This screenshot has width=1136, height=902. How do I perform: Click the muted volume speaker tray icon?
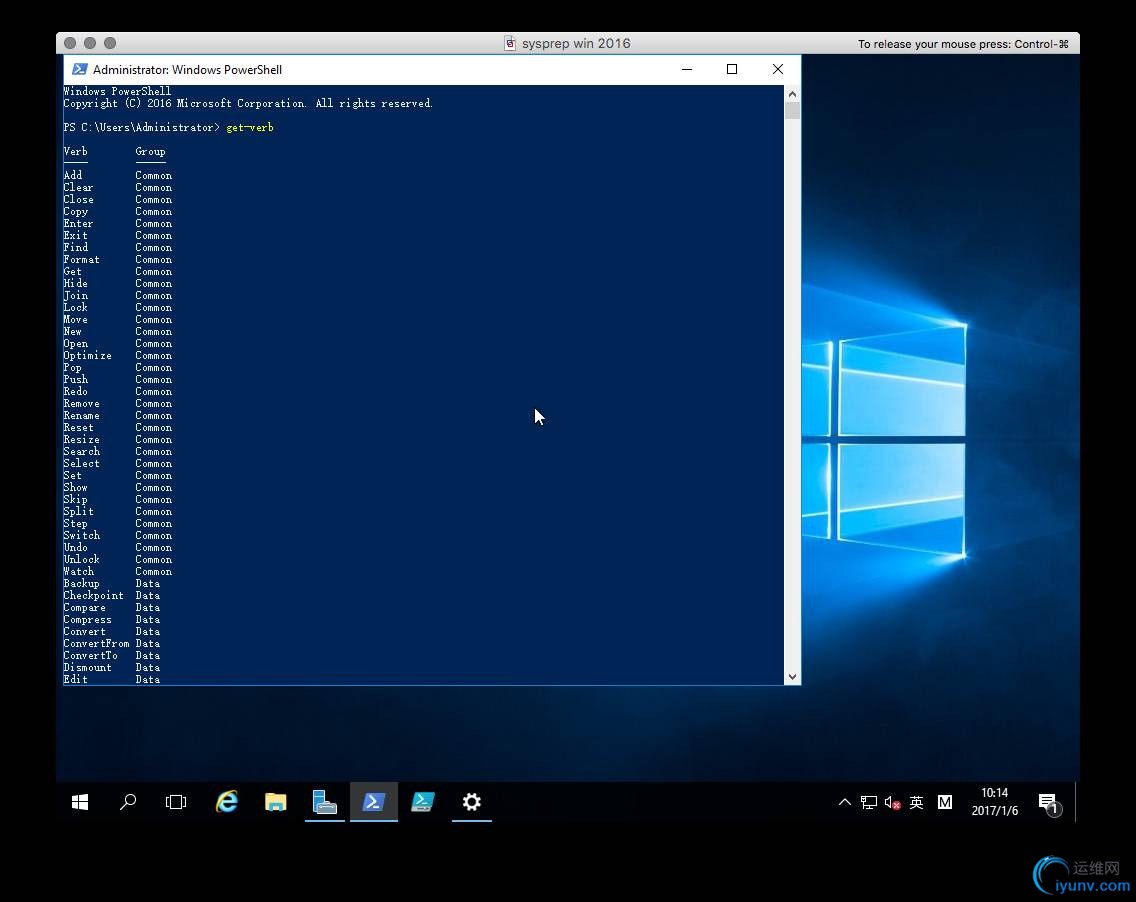point(893,802)
